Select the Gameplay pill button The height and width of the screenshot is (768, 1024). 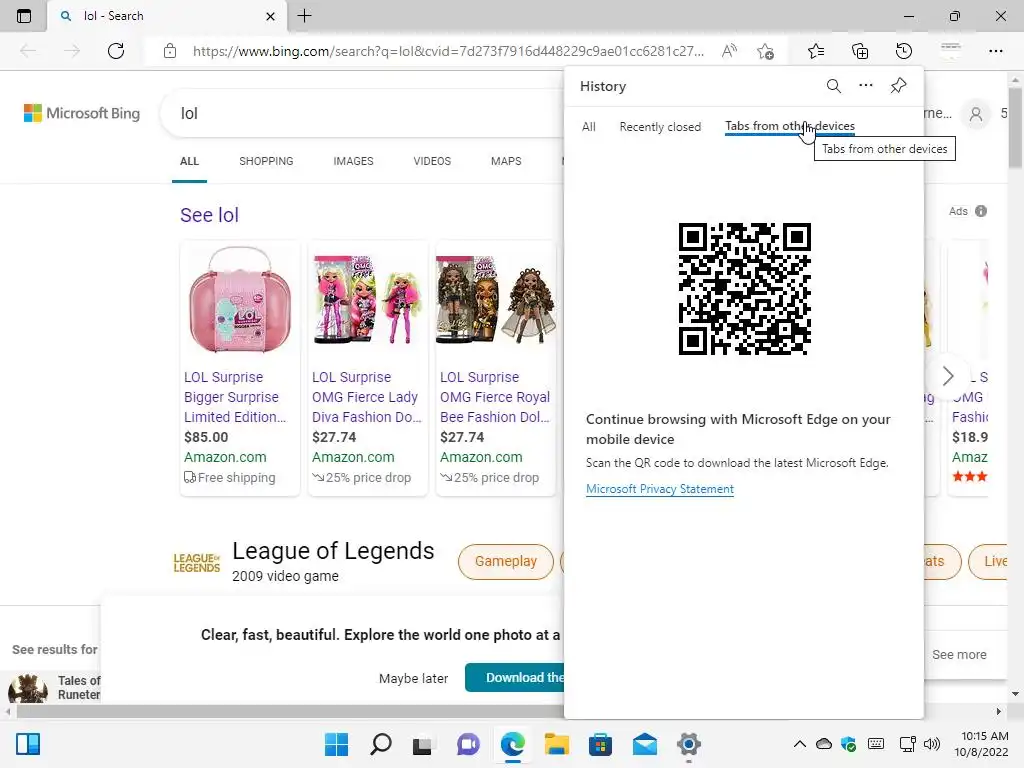pos(505,562)
